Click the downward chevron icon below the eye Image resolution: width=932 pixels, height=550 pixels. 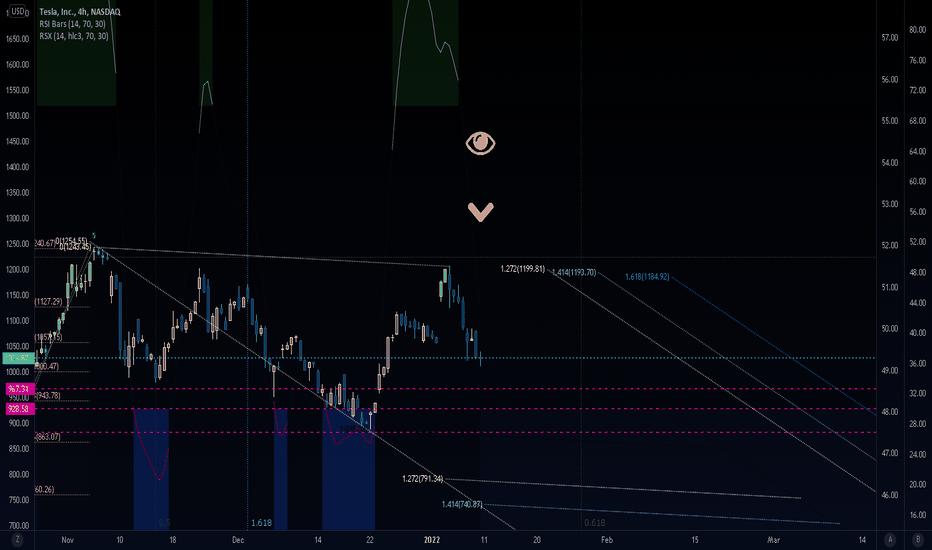tap(480, 212)
